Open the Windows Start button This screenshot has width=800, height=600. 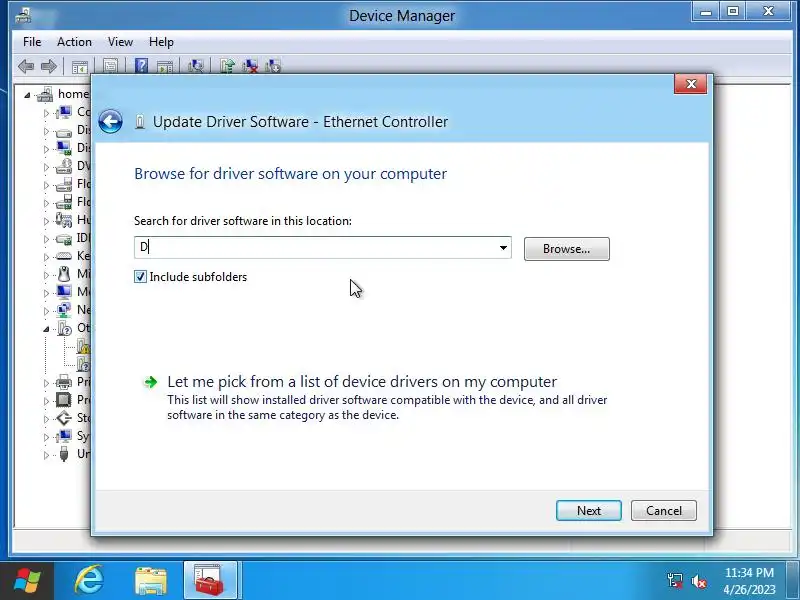[x=27, y=581]
